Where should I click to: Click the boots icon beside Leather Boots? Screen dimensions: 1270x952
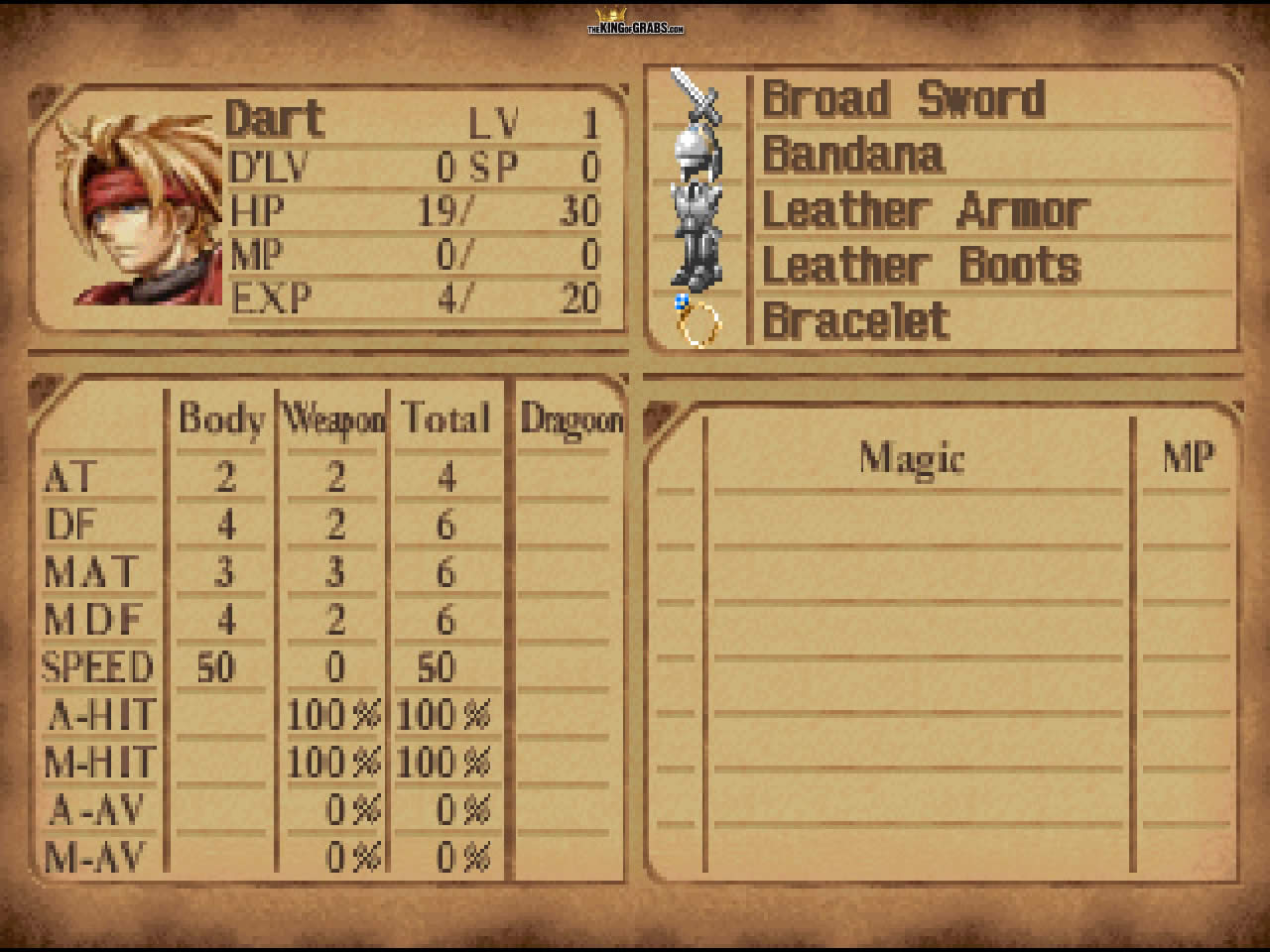[x=698, y=263]
